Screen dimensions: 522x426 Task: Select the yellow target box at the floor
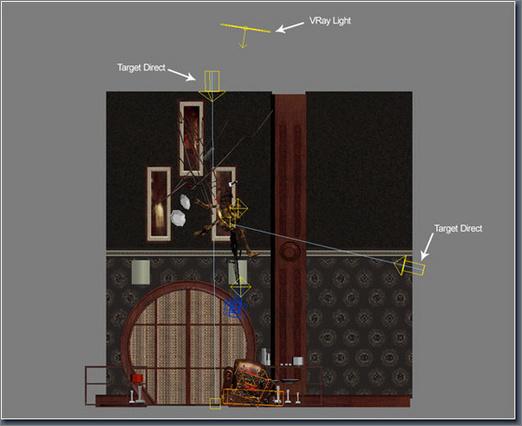click(x=215, y=403)
